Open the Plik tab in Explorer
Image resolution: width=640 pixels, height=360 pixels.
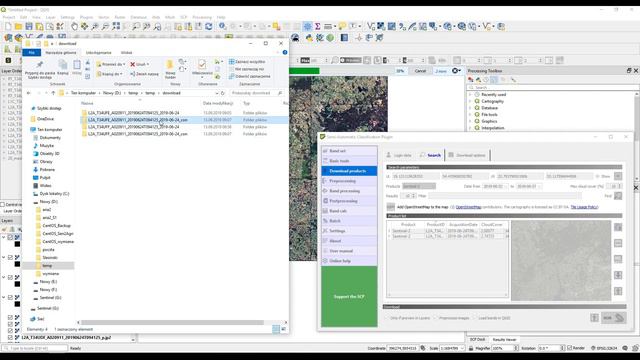[31, 53]
